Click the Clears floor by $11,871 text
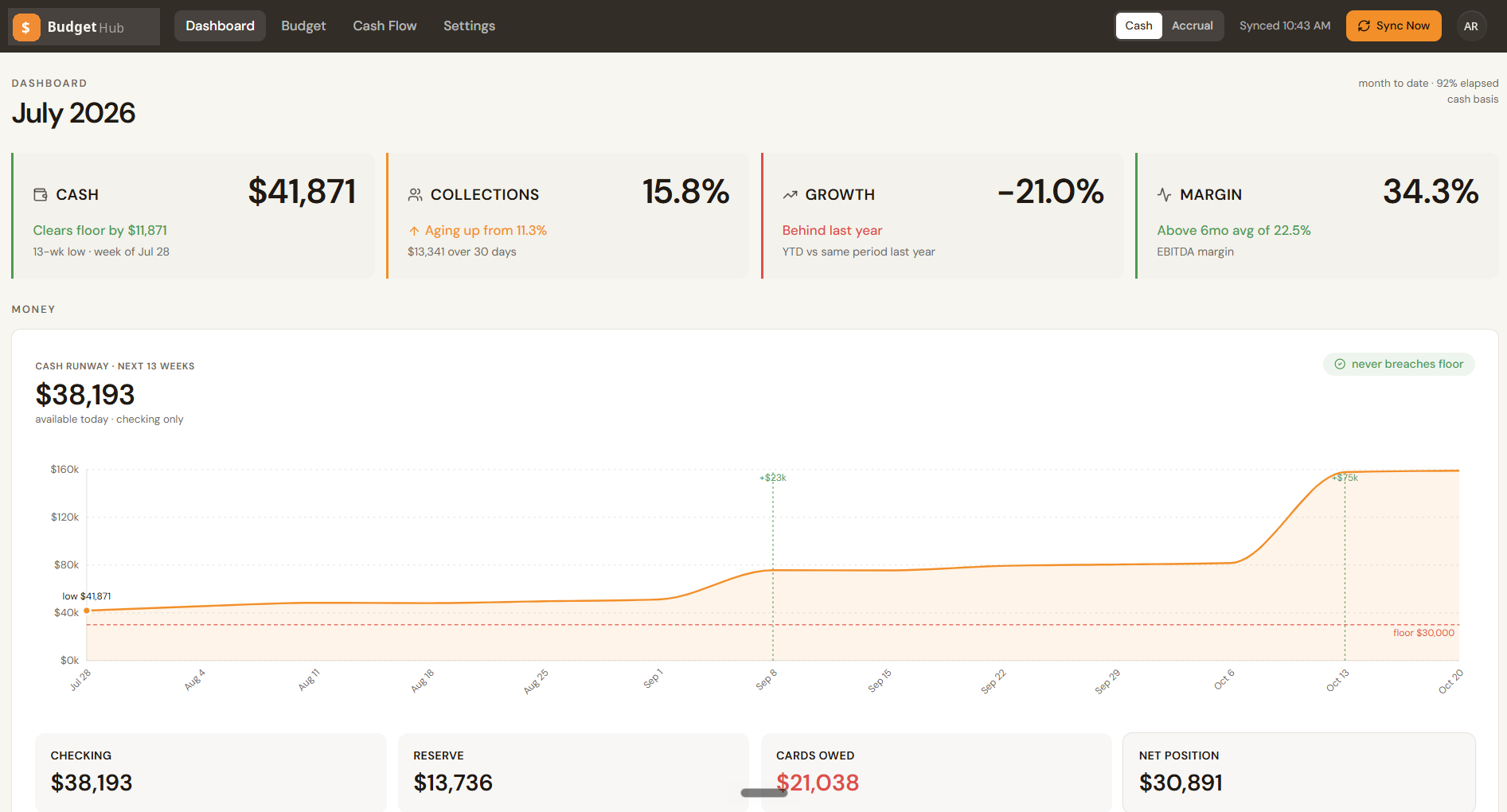Viewport: 1507px width, 812px height. tap(100, 230)
